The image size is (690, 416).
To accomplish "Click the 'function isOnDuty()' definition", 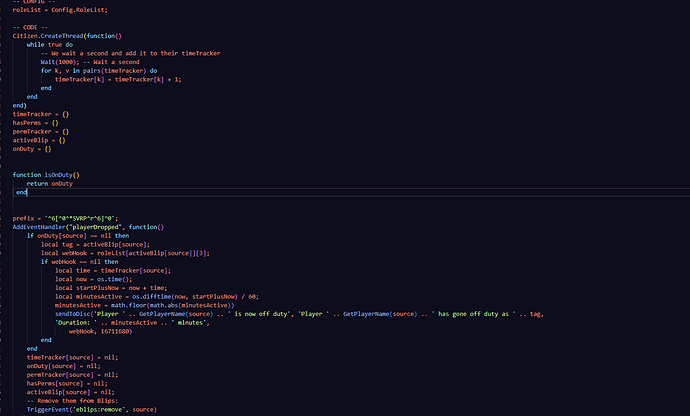I will pyautogui.click(x=46, y=175).
